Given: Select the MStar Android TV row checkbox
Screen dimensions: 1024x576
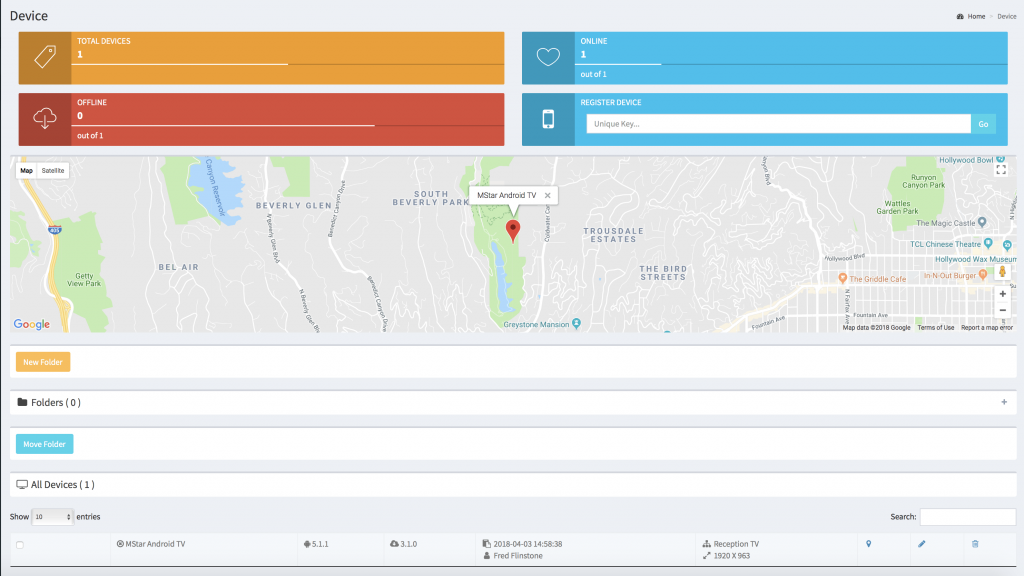Looking at the screenshot, I should point(20,545).
